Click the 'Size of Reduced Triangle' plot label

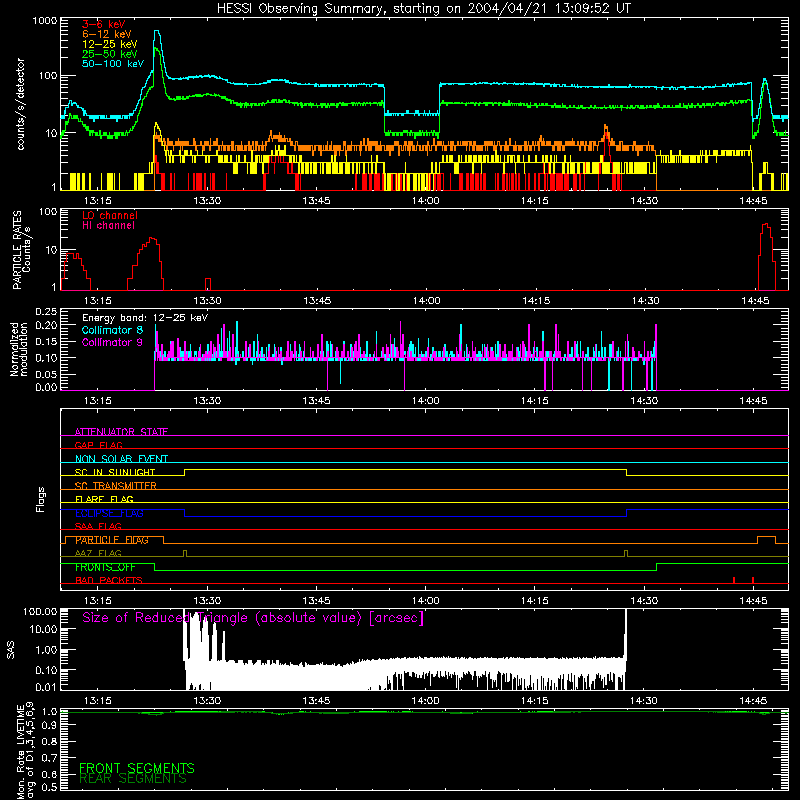253,618
